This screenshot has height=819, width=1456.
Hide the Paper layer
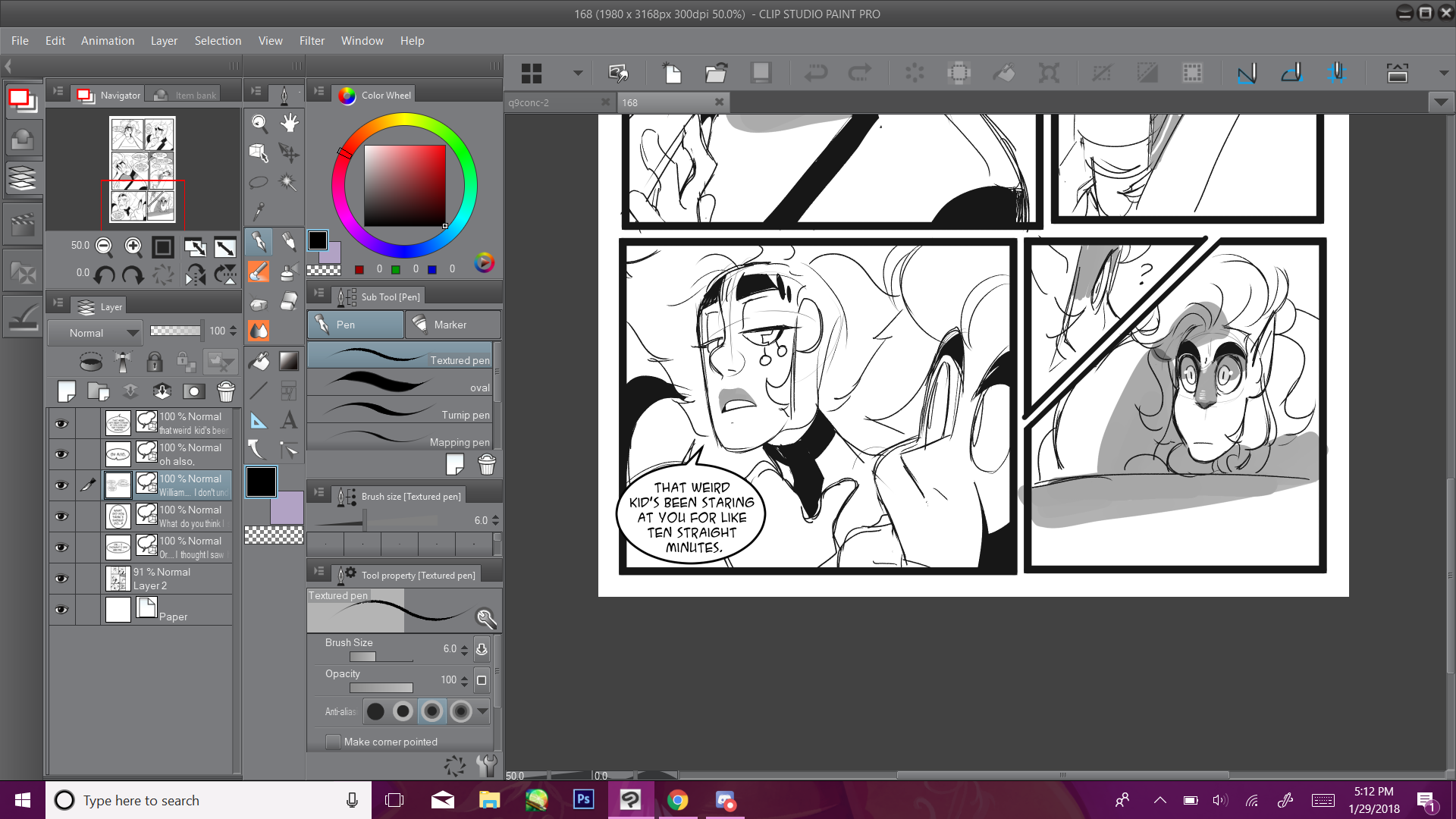click(x=61, y=610)
